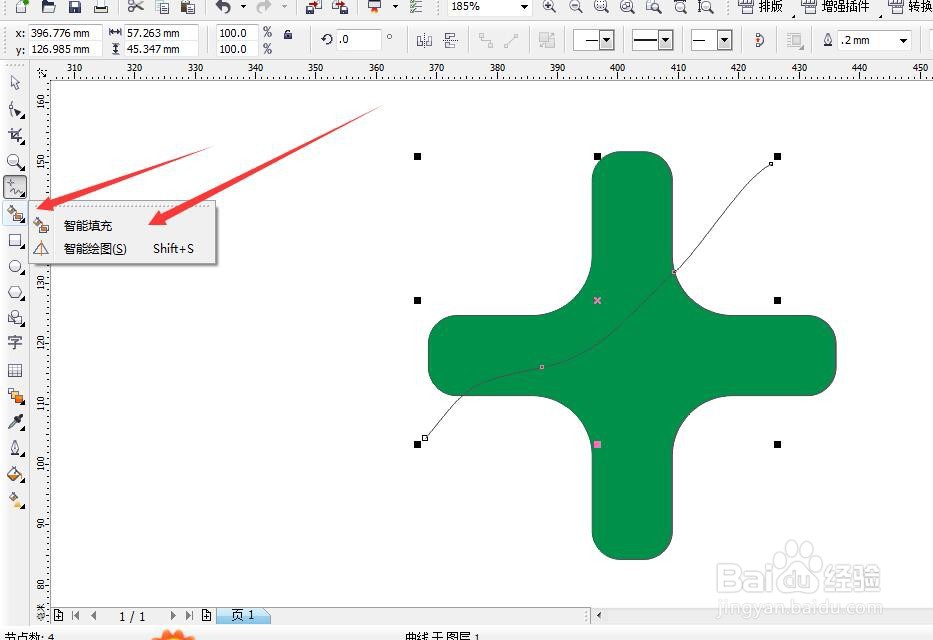933x640 pixels.
Task: Open the Undo history dropdown arrow
Action: tap(243, 7)
